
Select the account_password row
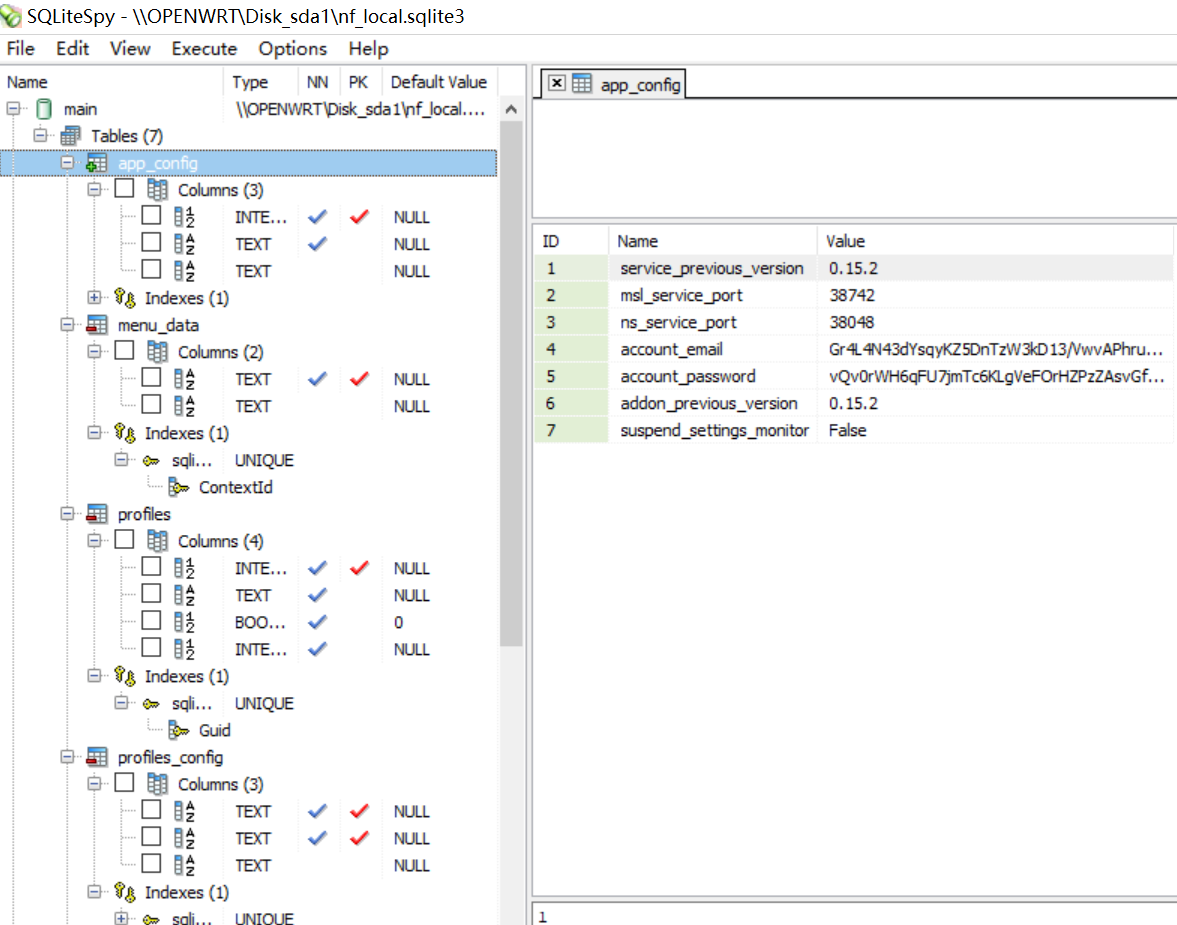853,376
